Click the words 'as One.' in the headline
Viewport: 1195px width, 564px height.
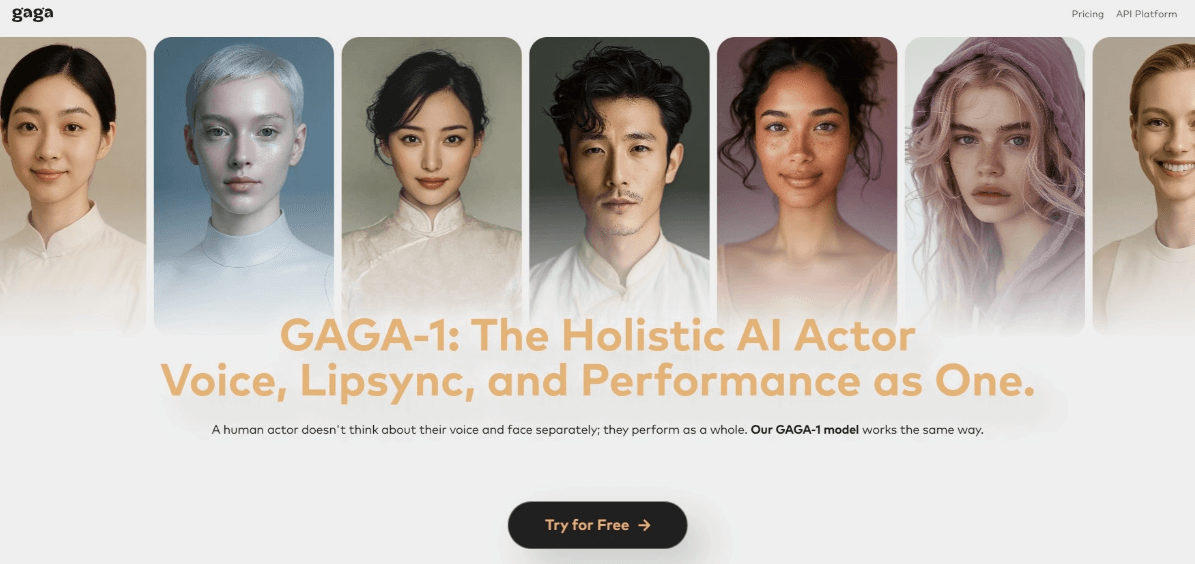point(953,381)
